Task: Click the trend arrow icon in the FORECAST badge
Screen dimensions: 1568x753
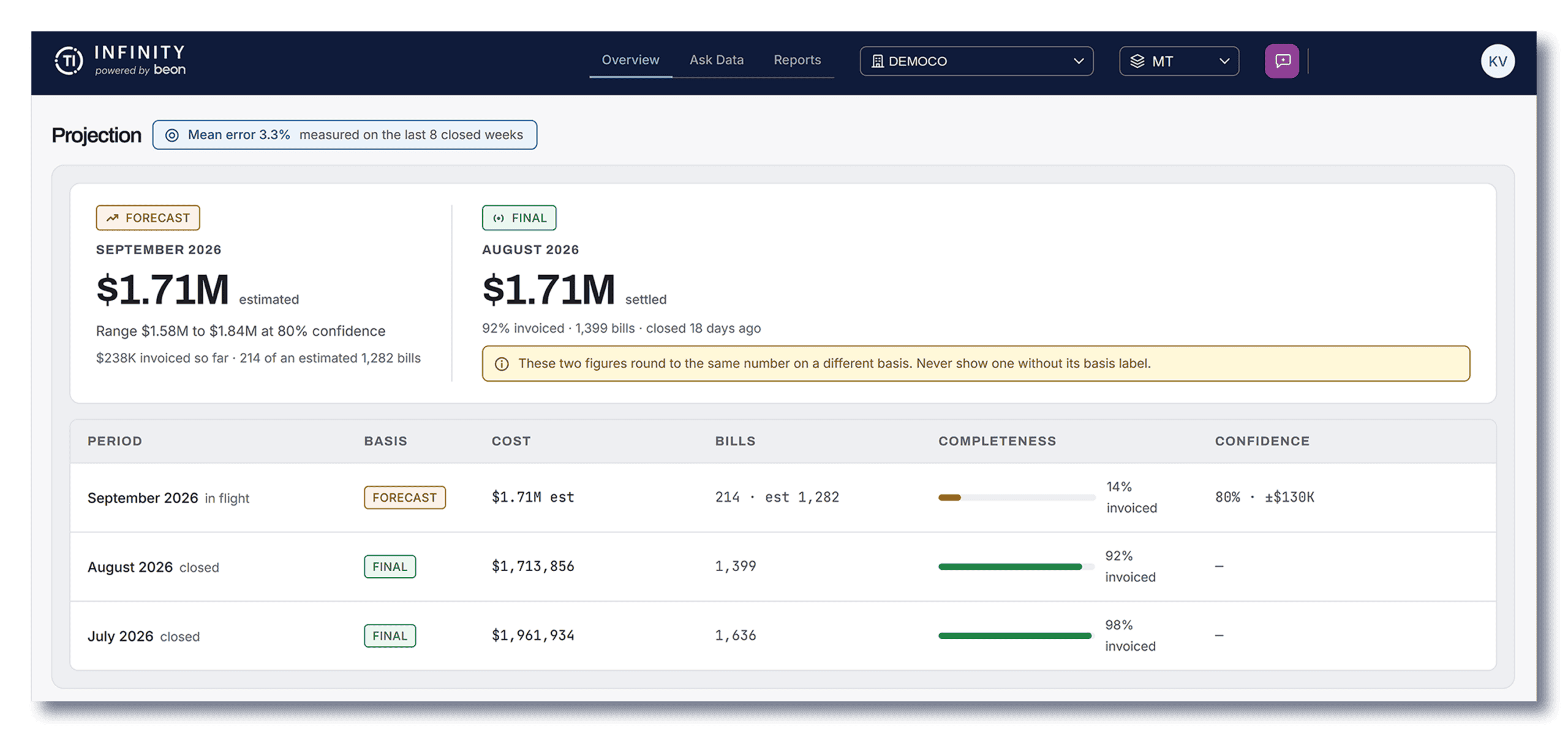Action: tap(112, 218)
